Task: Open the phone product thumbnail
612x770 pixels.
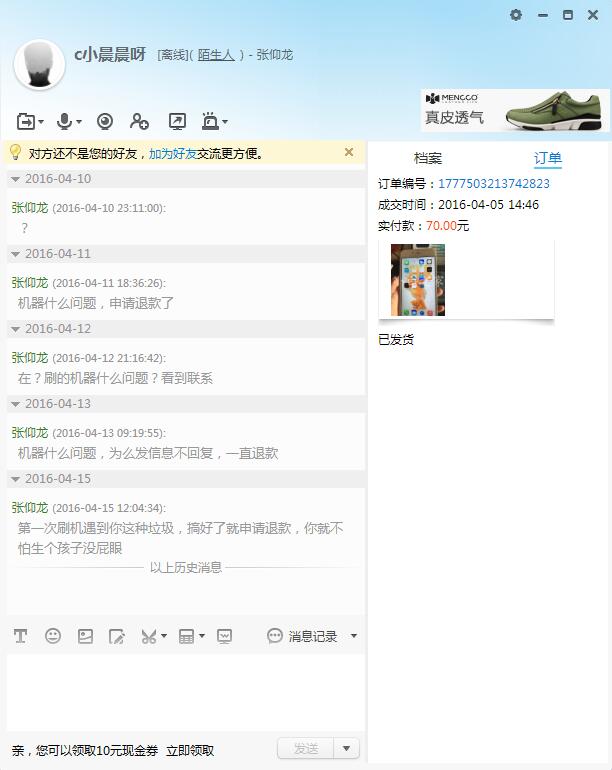Action: pos(417,280)
